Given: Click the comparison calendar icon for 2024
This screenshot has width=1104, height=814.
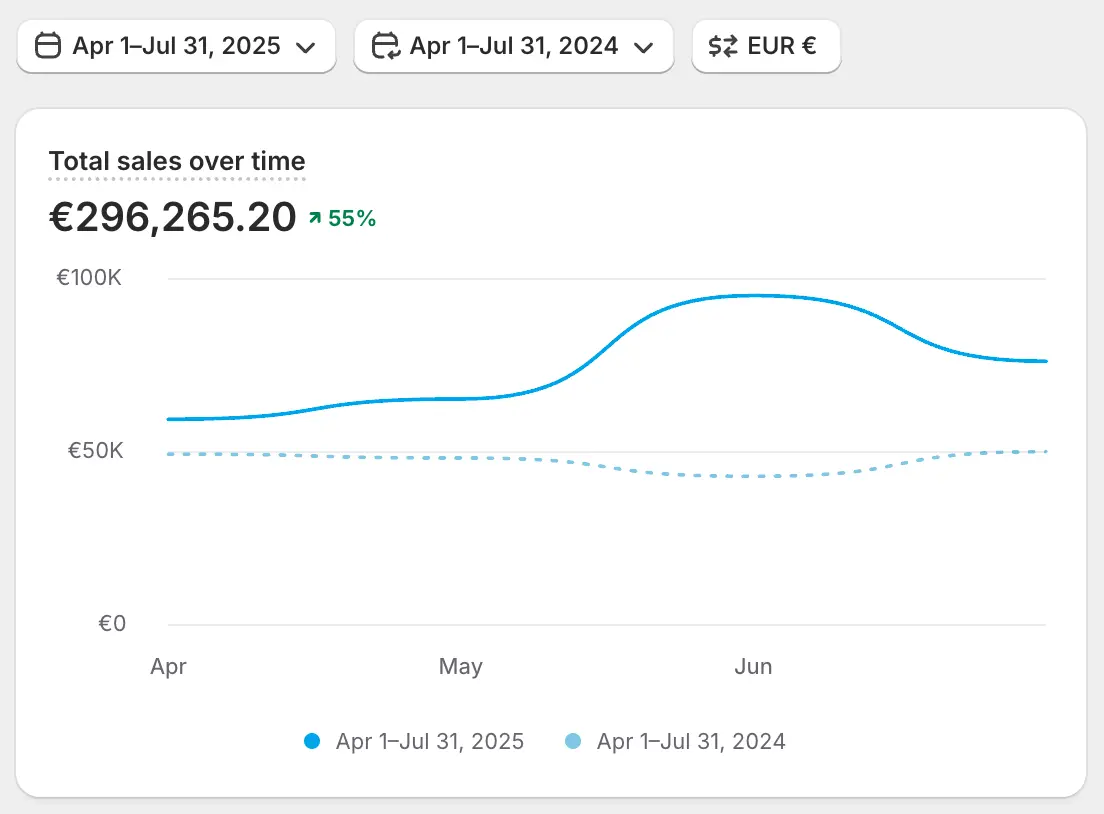Looking at the screenshot, I should [x=385, y=46].
